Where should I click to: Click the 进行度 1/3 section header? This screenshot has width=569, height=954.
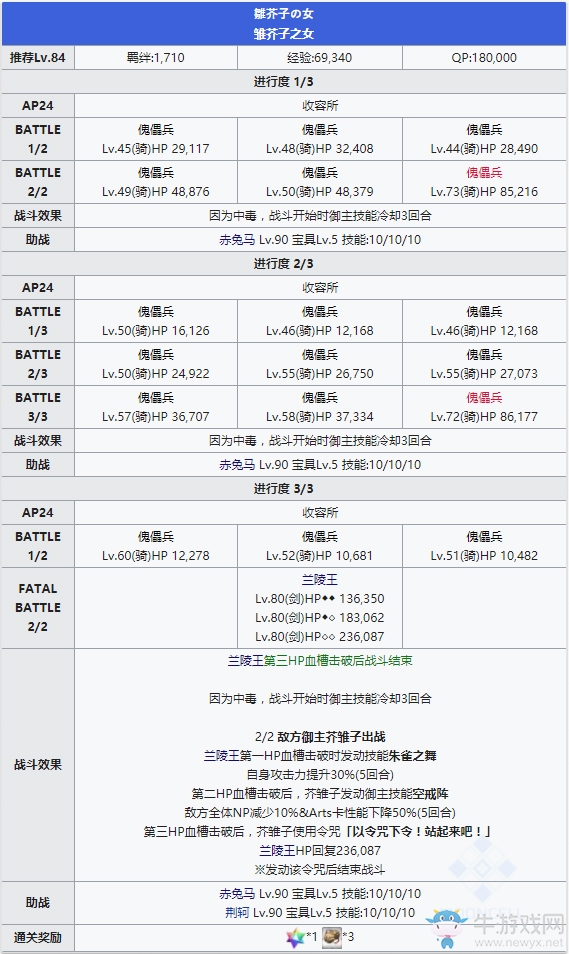click(284, 82)
